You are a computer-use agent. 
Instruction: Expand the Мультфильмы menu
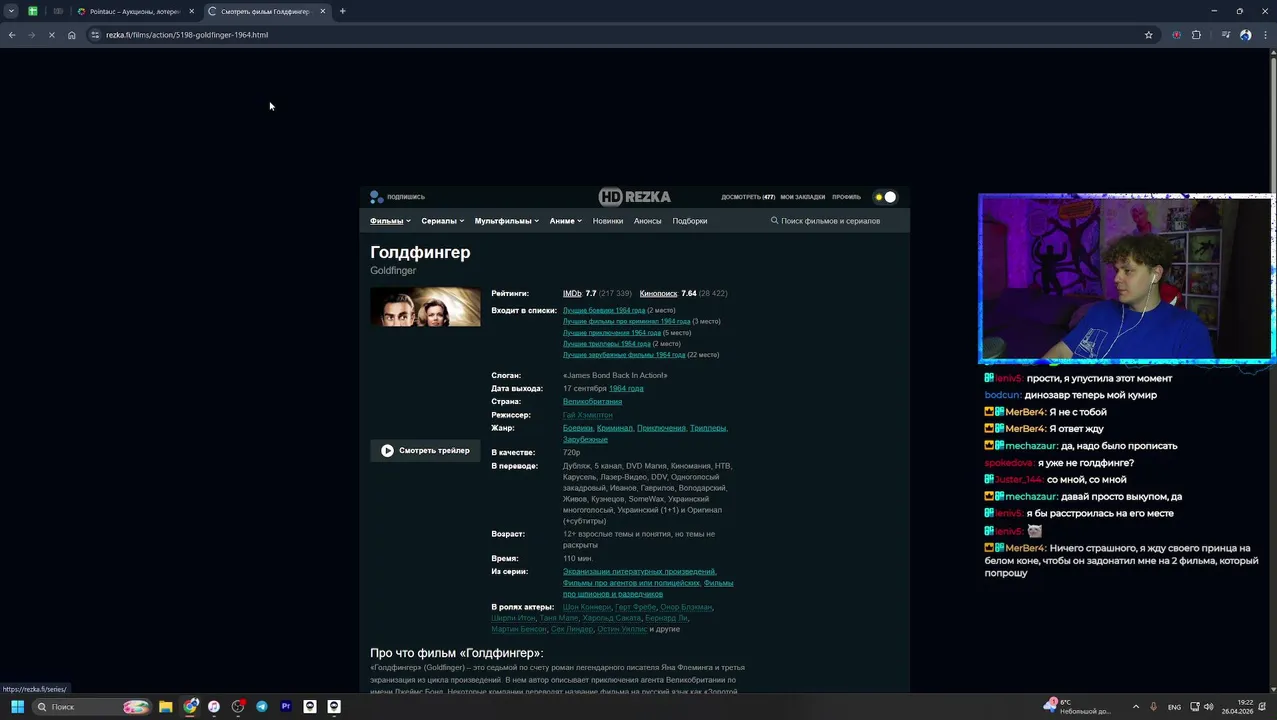506,221
